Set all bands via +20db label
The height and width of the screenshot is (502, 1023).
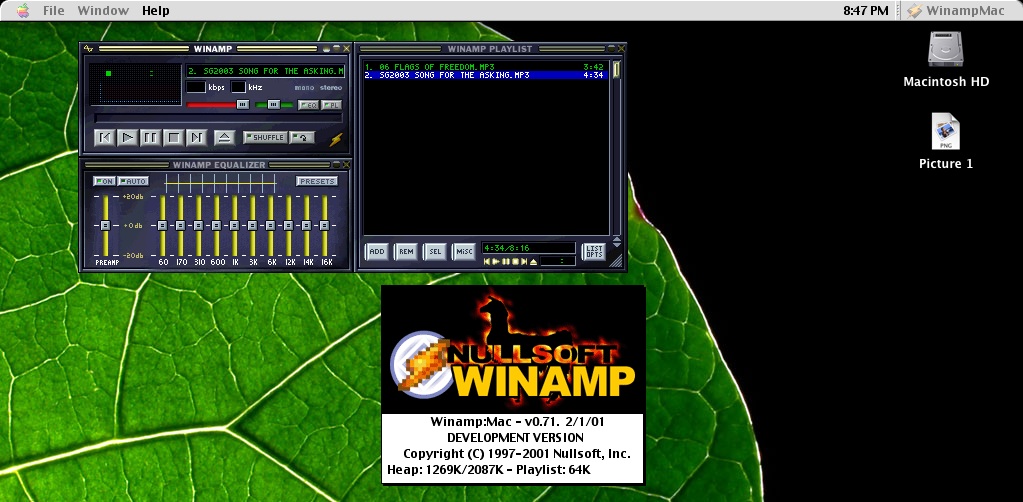(132, 196)
